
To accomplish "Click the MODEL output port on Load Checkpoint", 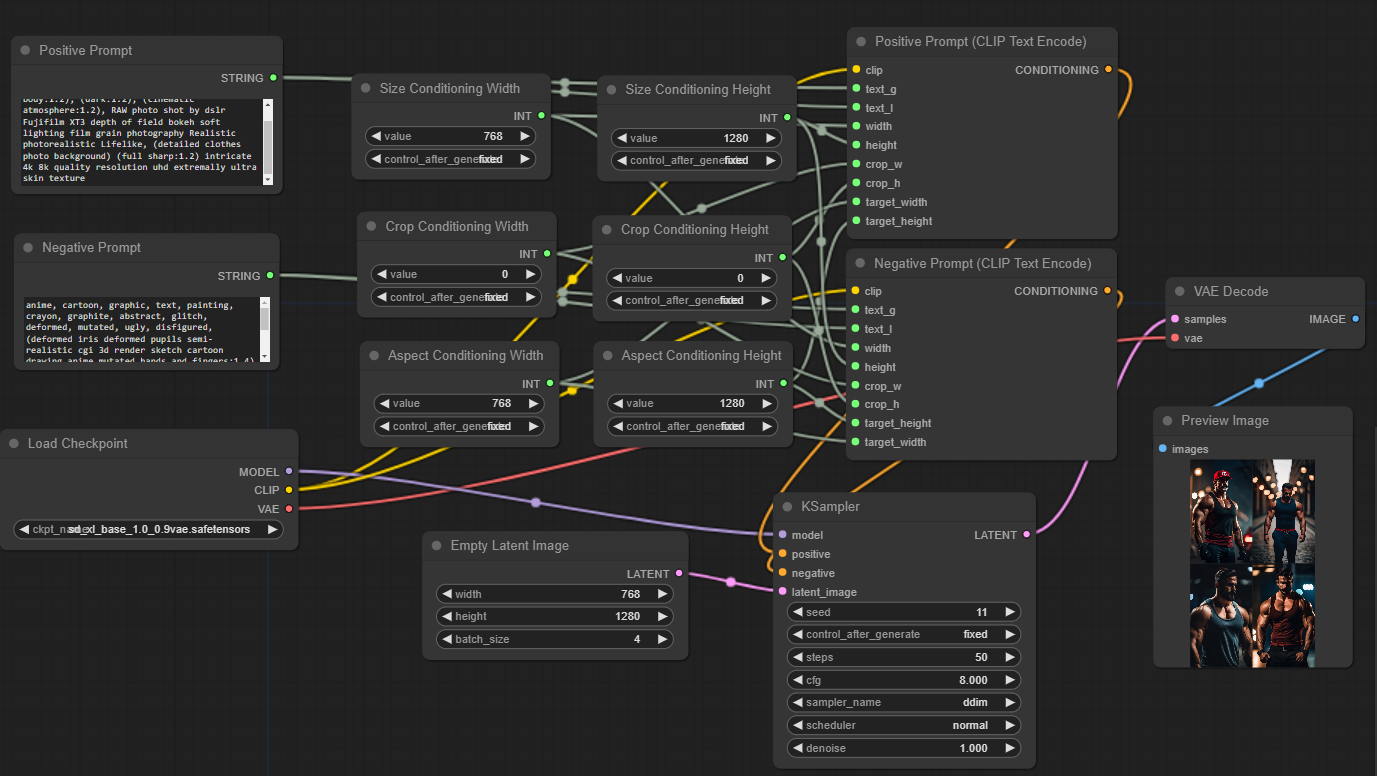I will 288,471.
